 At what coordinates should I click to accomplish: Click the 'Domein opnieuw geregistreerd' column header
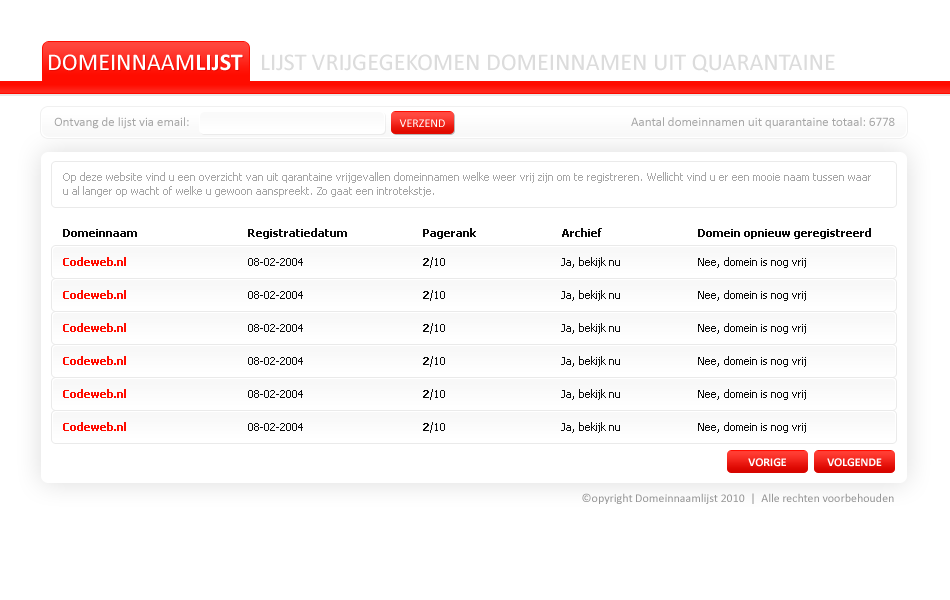(x=784, y=233)
